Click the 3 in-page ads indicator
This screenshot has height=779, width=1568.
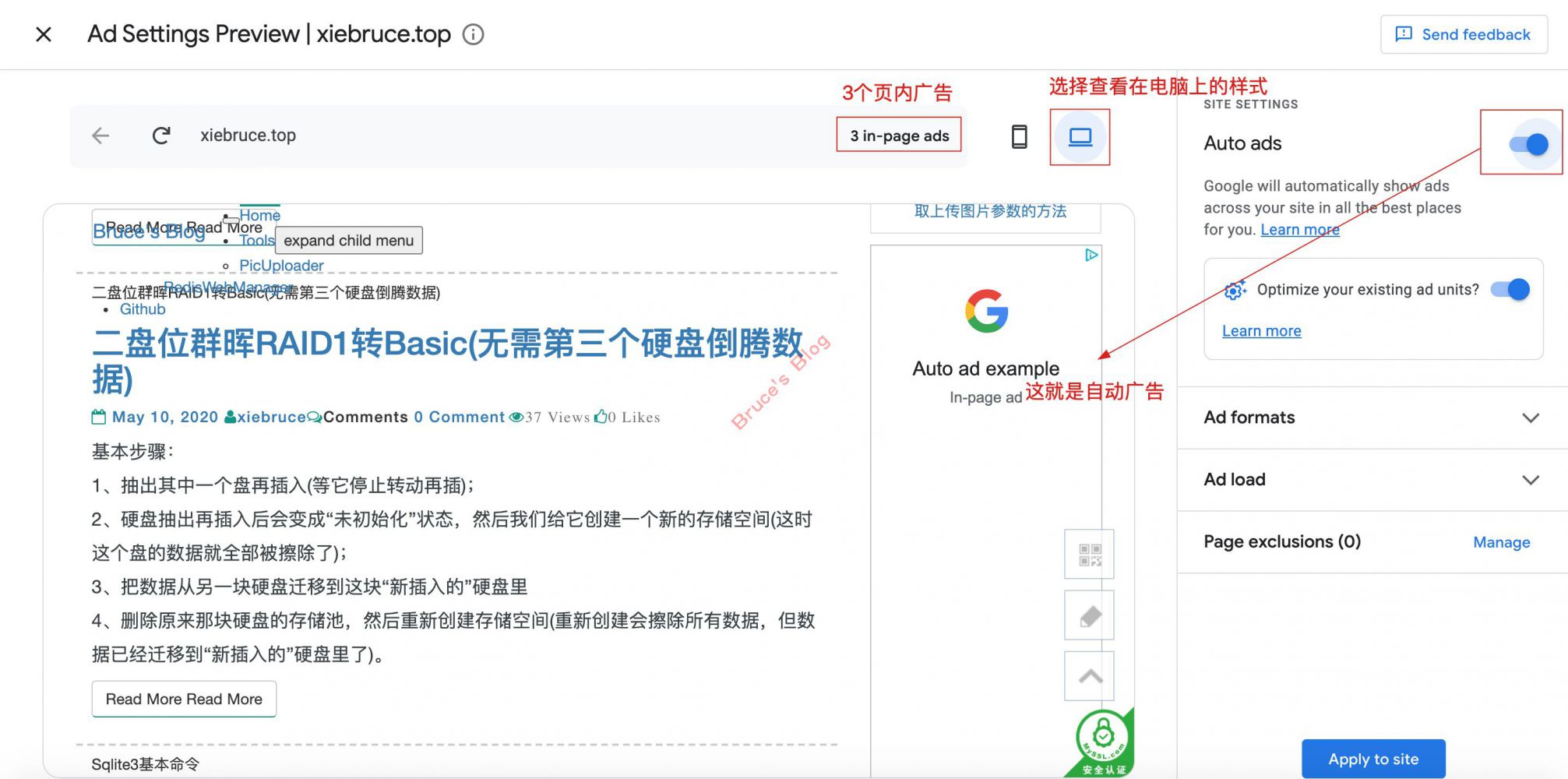click(x=899, y=136)
